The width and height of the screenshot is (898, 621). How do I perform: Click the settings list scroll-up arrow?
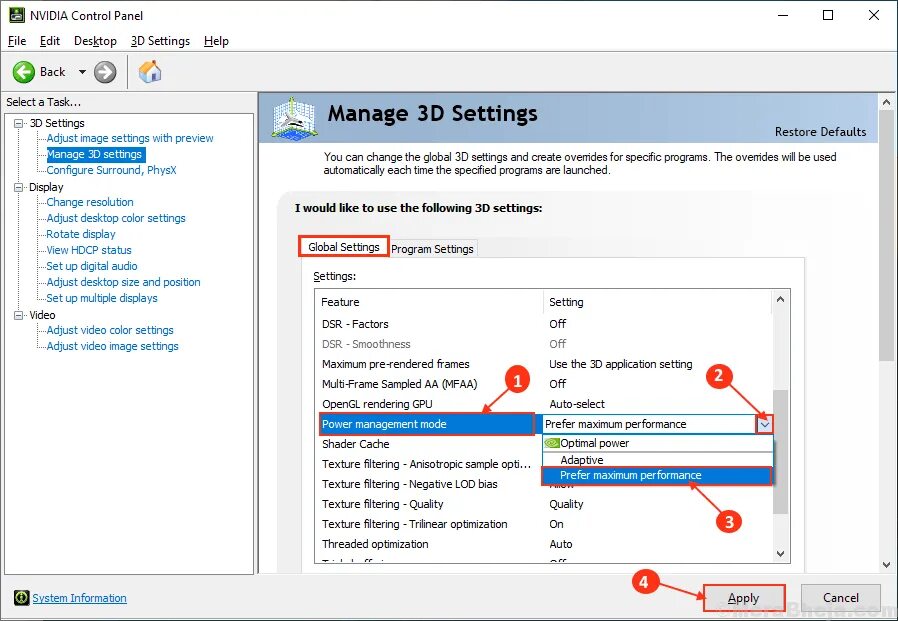780,299
